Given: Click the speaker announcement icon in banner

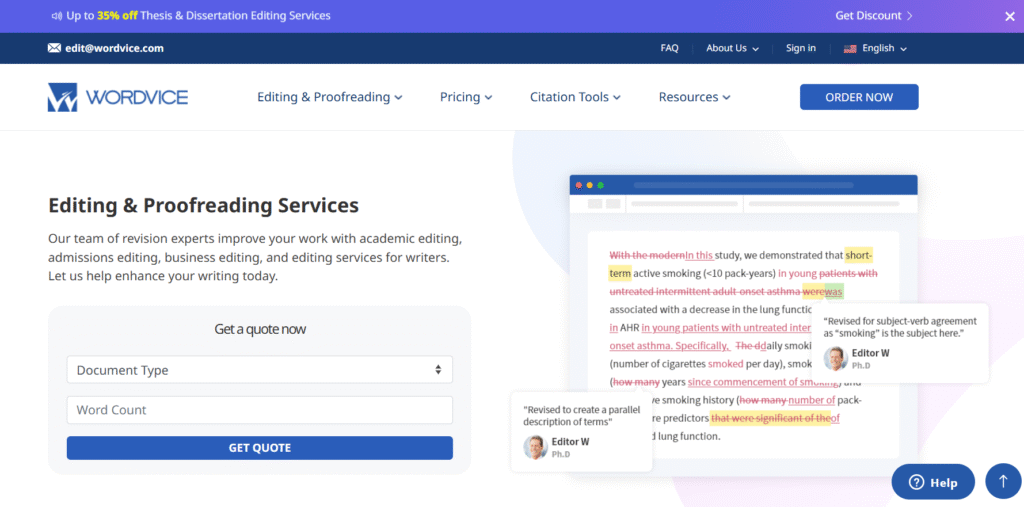Looking at the screenshot, I should [x=57, y=16].
